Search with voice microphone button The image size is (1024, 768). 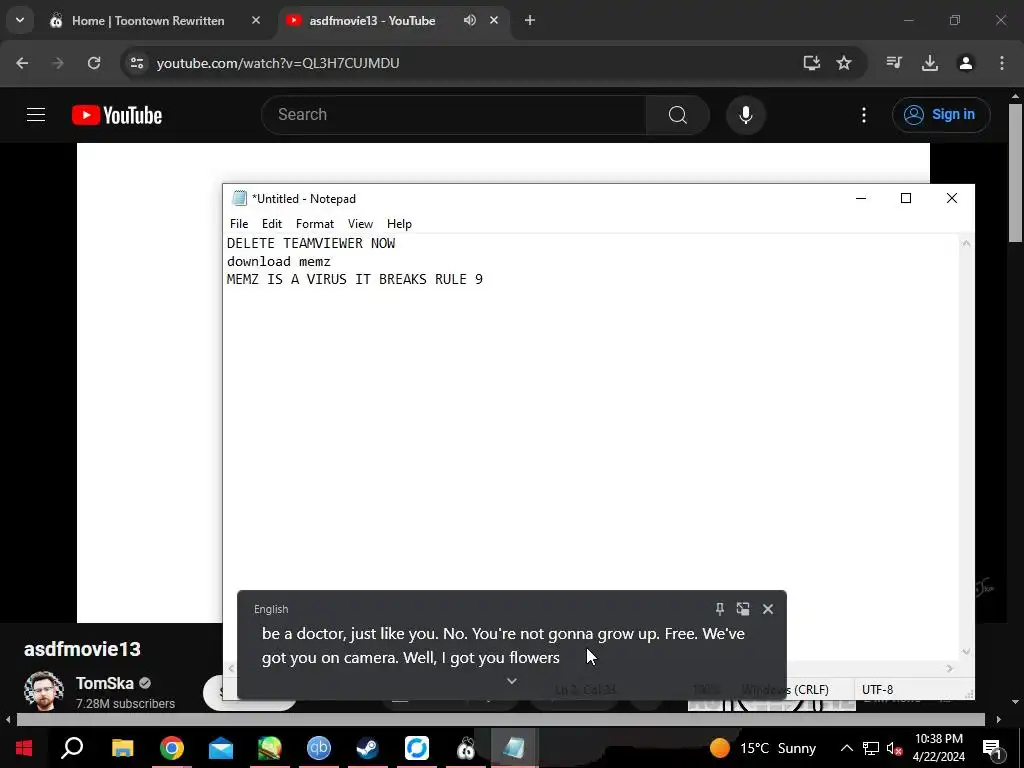tap(746, 115)
